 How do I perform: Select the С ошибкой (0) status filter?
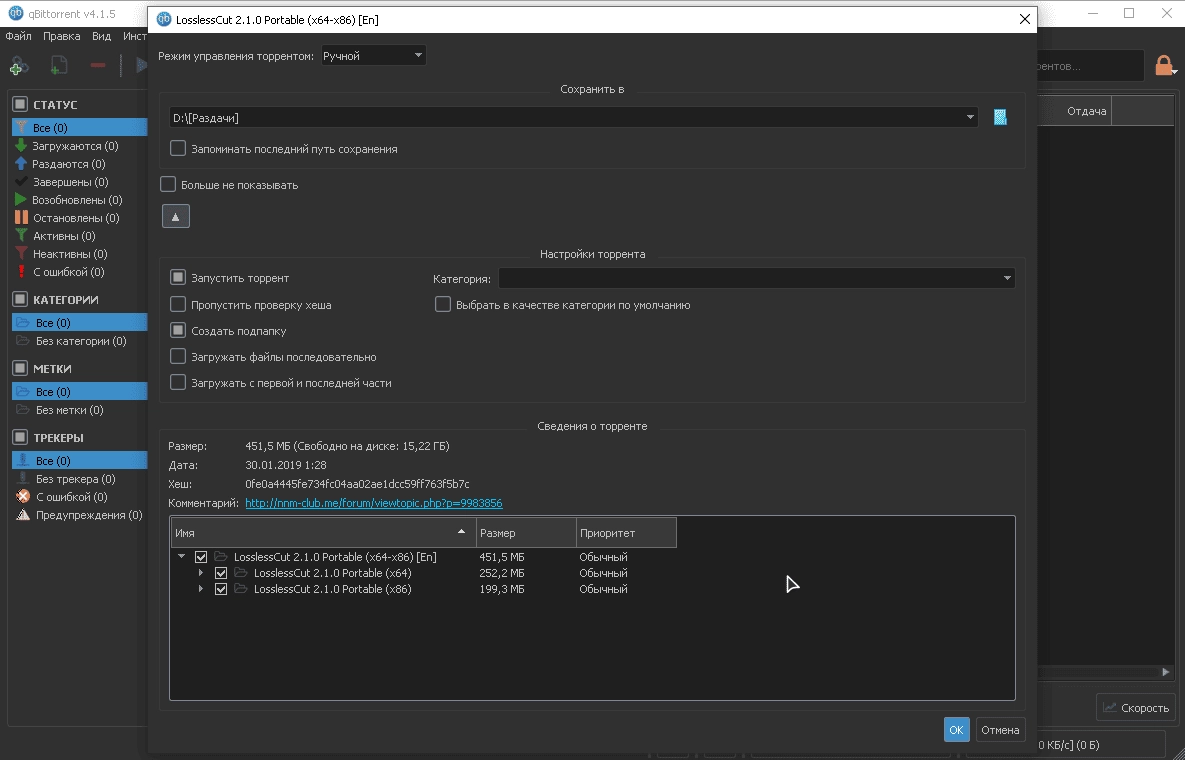point(68,273)
